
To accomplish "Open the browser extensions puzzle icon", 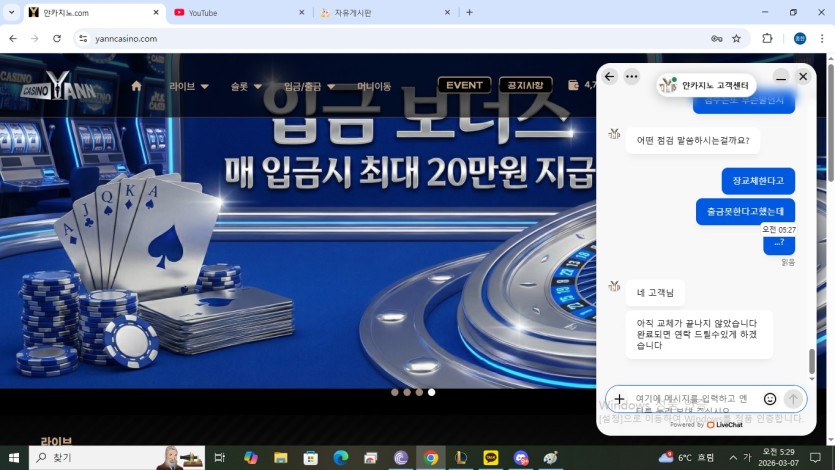I will (767, 38).
